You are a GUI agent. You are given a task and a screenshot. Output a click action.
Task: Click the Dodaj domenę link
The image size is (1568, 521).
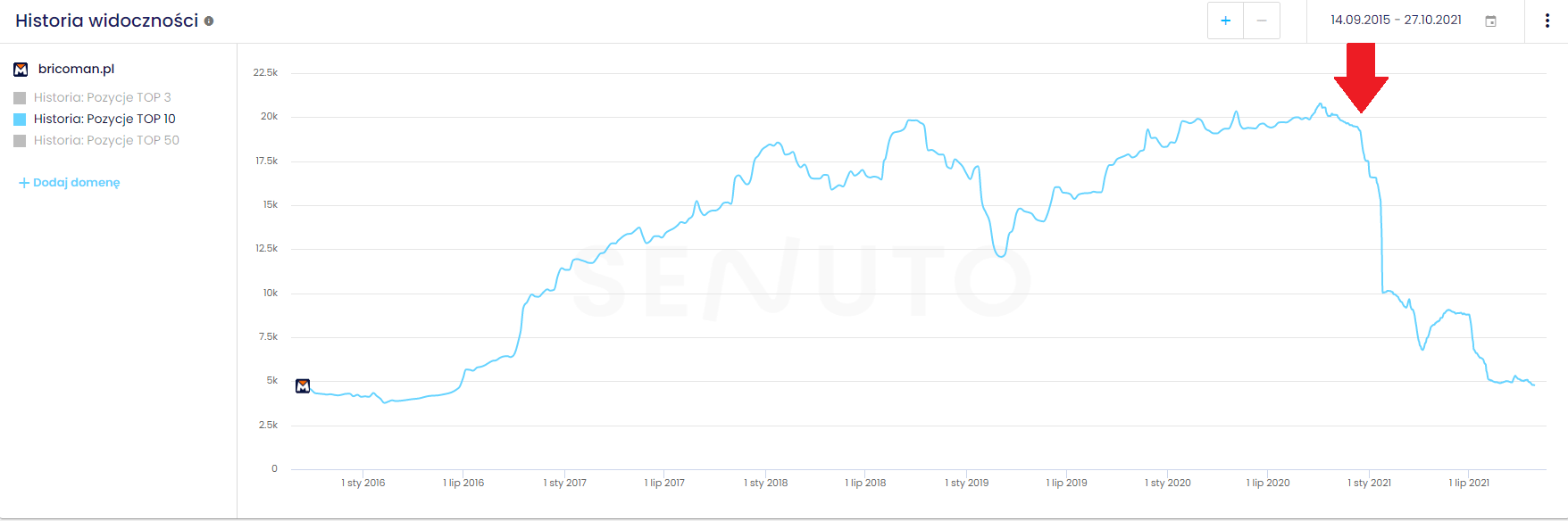click(76, 183)
